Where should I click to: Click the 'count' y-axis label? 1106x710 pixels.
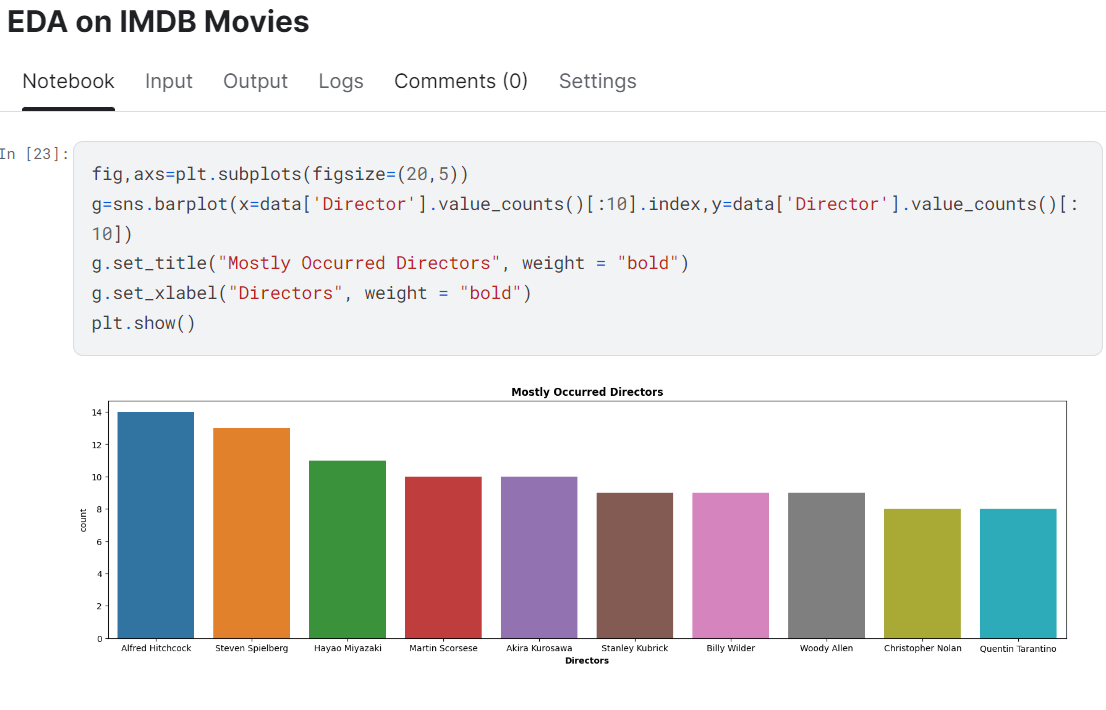pyautogui.click(x=83, y=520)
